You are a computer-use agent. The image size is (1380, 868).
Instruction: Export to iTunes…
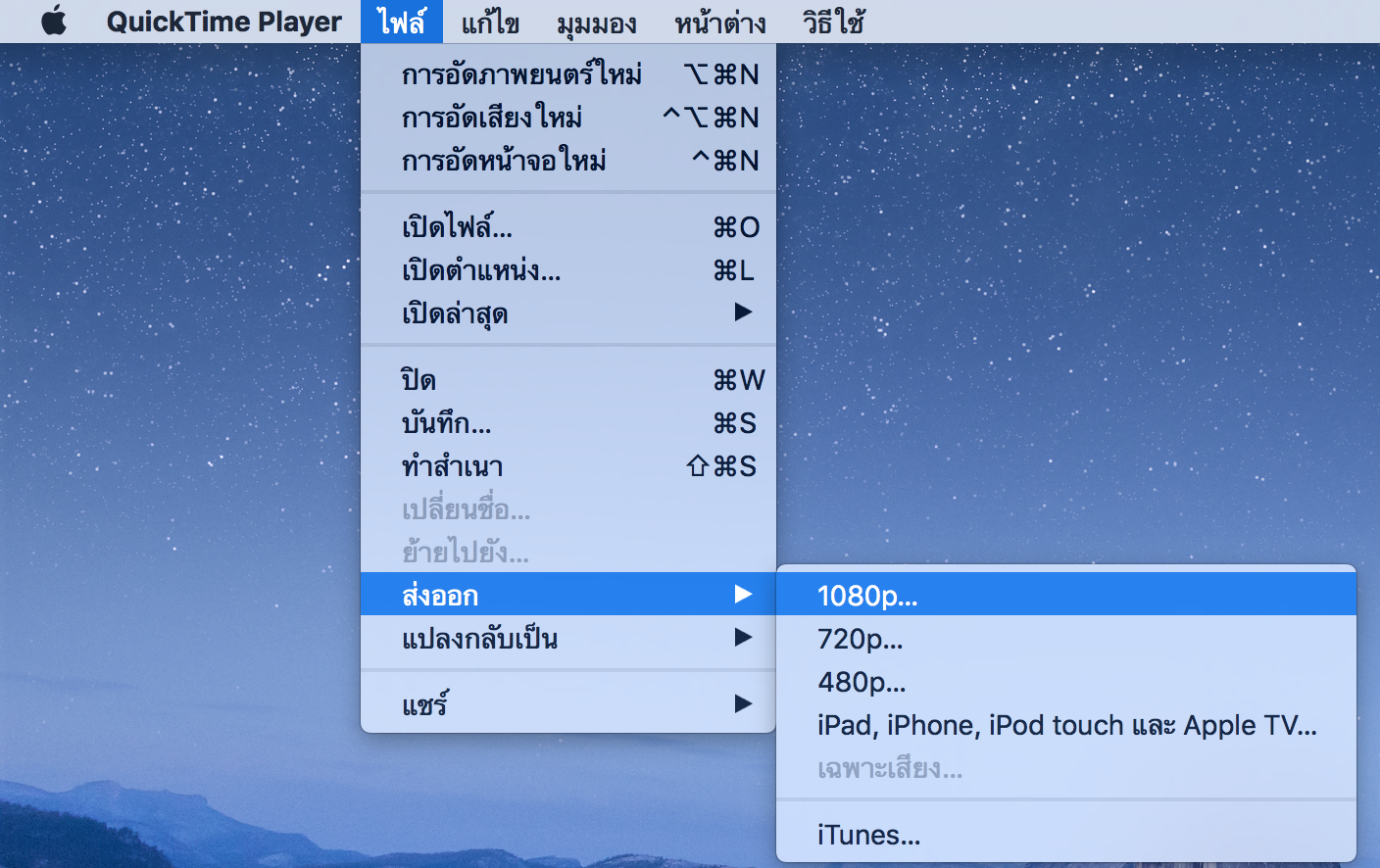pyautogui.click(x=1066, y=835)
